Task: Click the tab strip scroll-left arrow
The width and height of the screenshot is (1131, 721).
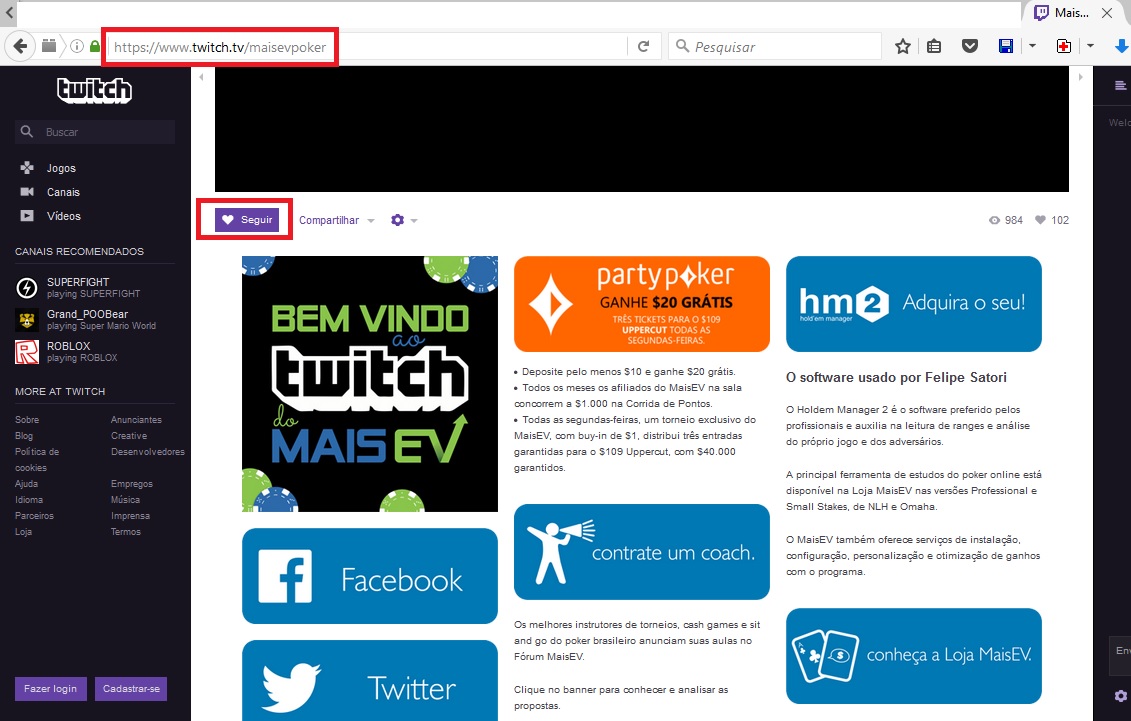Action: 9,13
